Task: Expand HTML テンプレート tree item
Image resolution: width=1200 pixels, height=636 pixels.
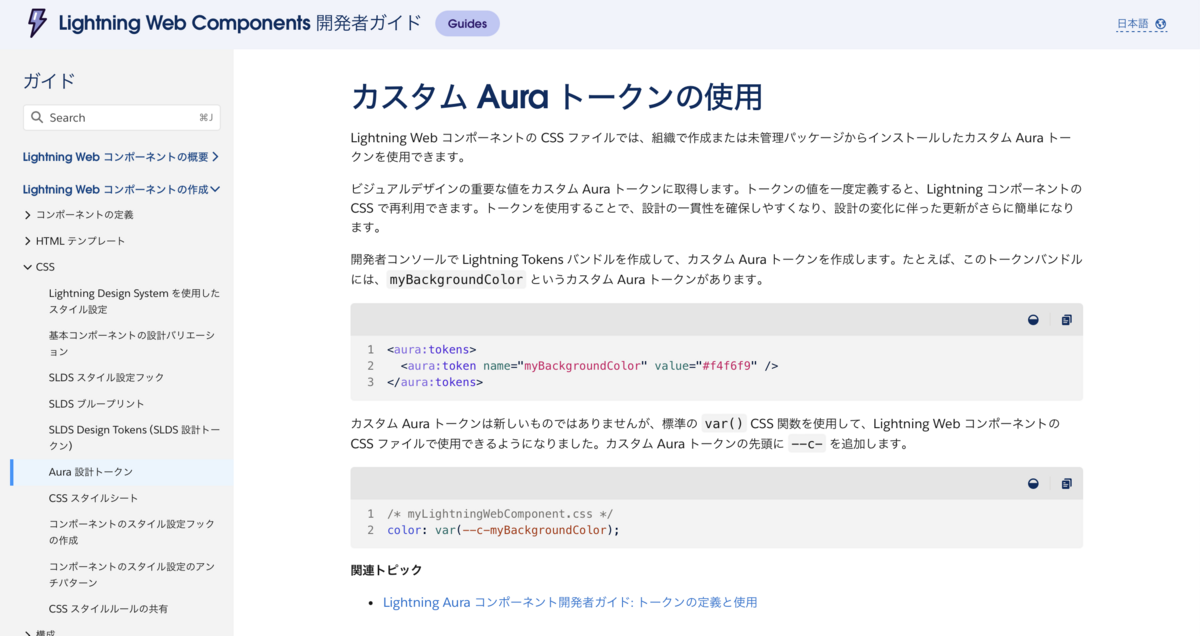Action: click(74, 241)
